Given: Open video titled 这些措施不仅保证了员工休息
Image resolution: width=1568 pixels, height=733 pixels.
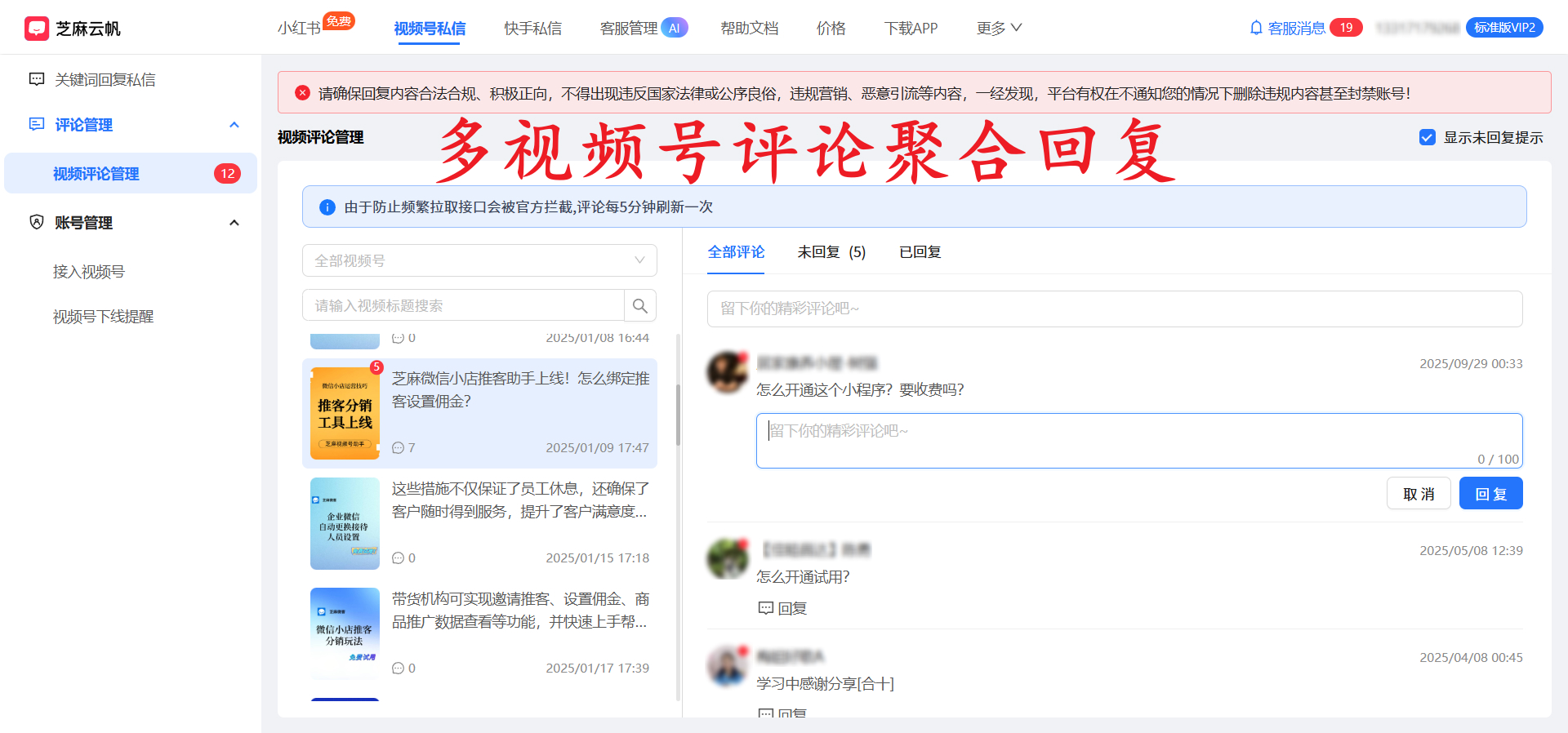Looking at the screenshot, I should coord(520,500).
